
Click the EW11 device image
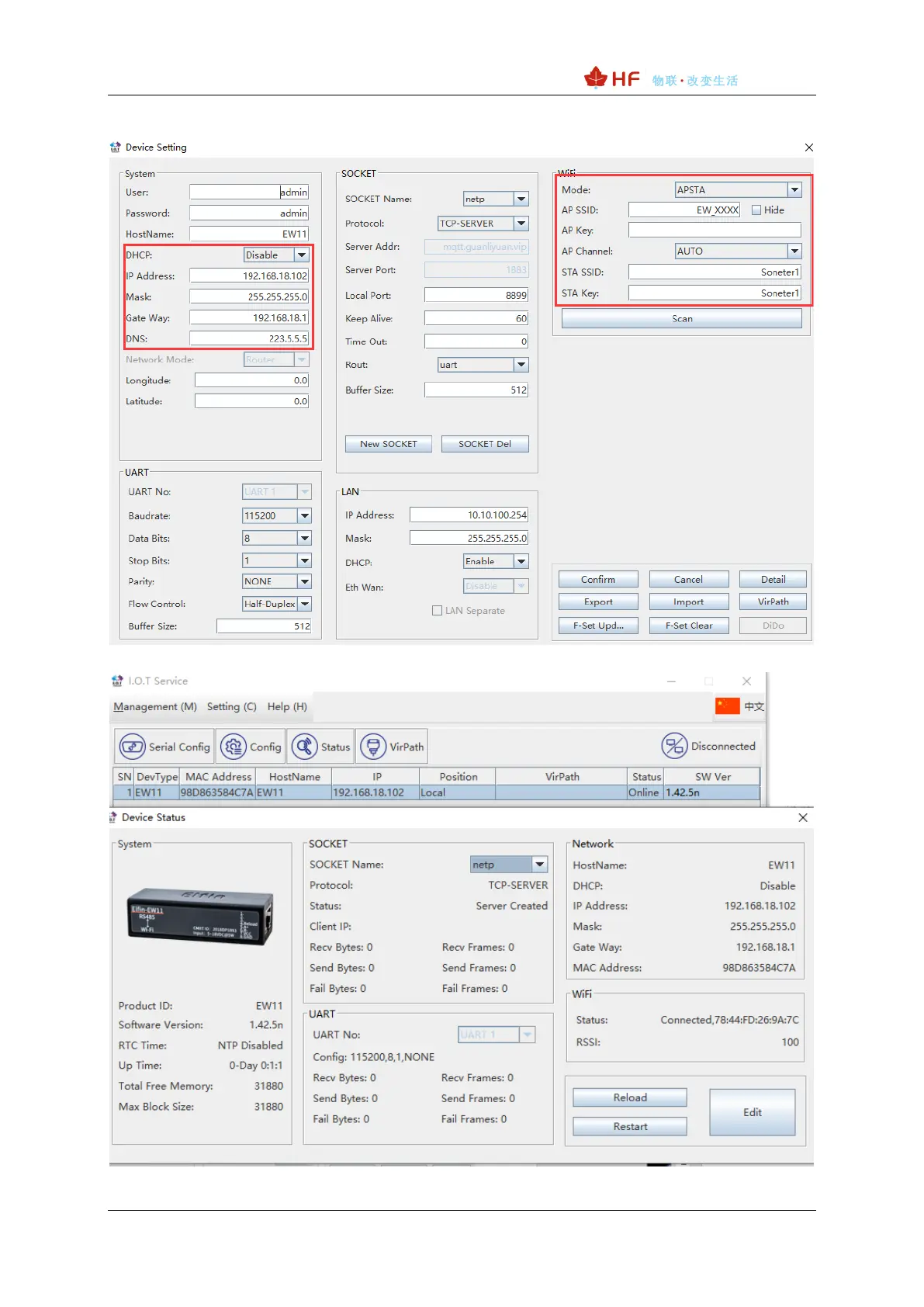[x=200, y=917]
